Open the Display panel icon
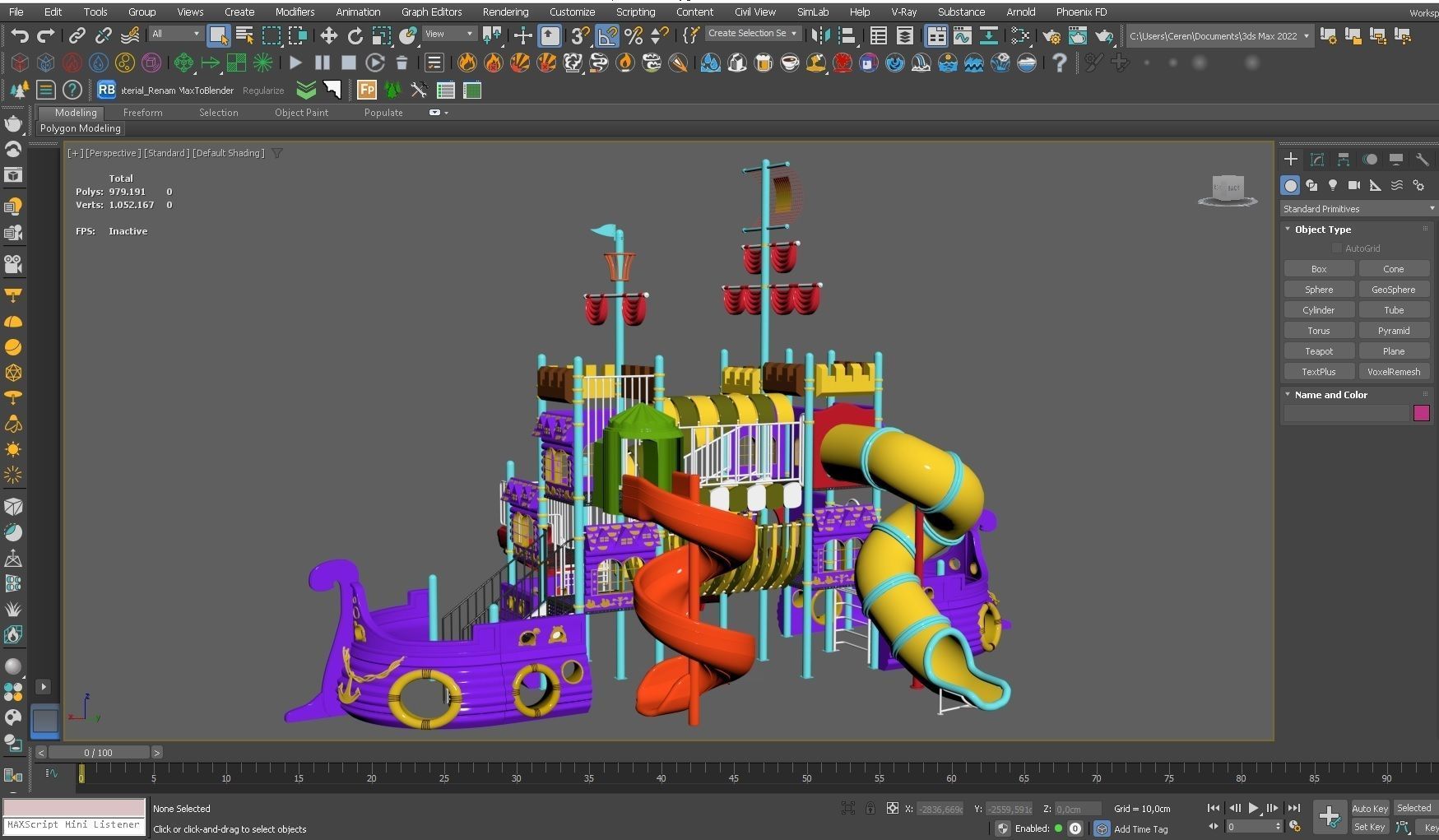The height and width of the screenshot is (840, 1439). pos(1396,159)
